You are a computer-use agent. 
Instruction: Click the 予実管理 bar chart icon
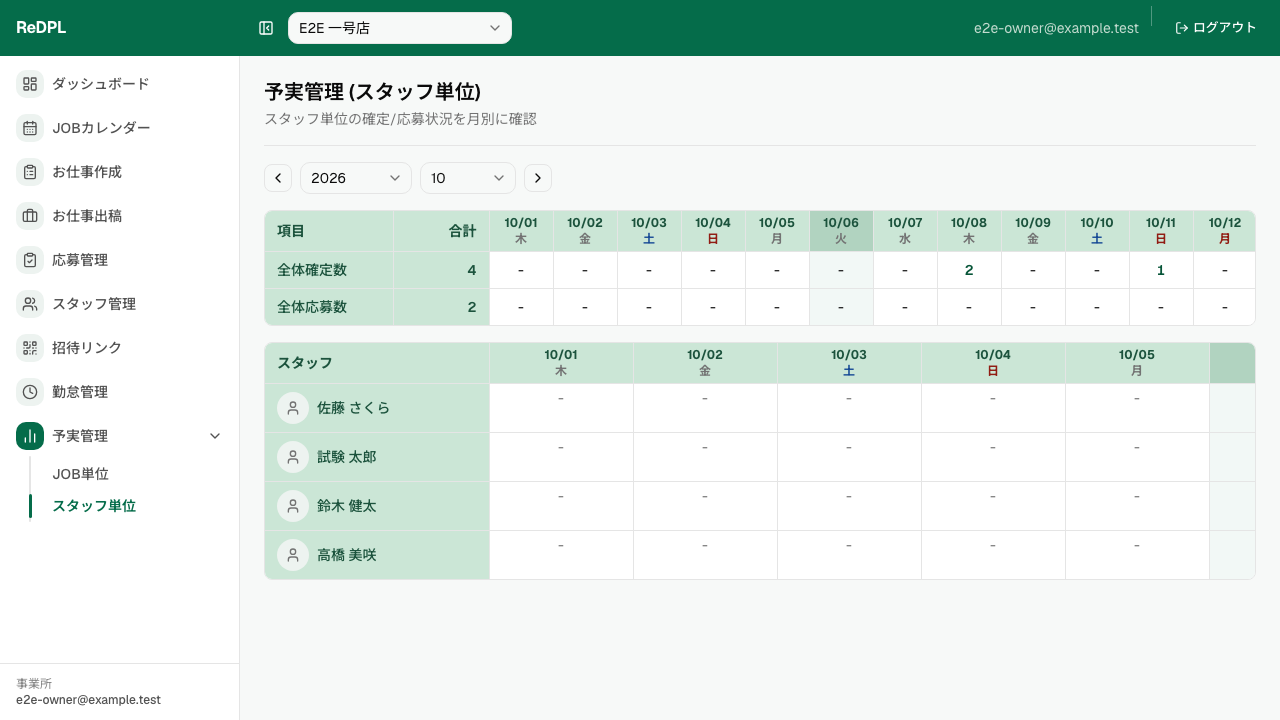[x=30, y=436]
